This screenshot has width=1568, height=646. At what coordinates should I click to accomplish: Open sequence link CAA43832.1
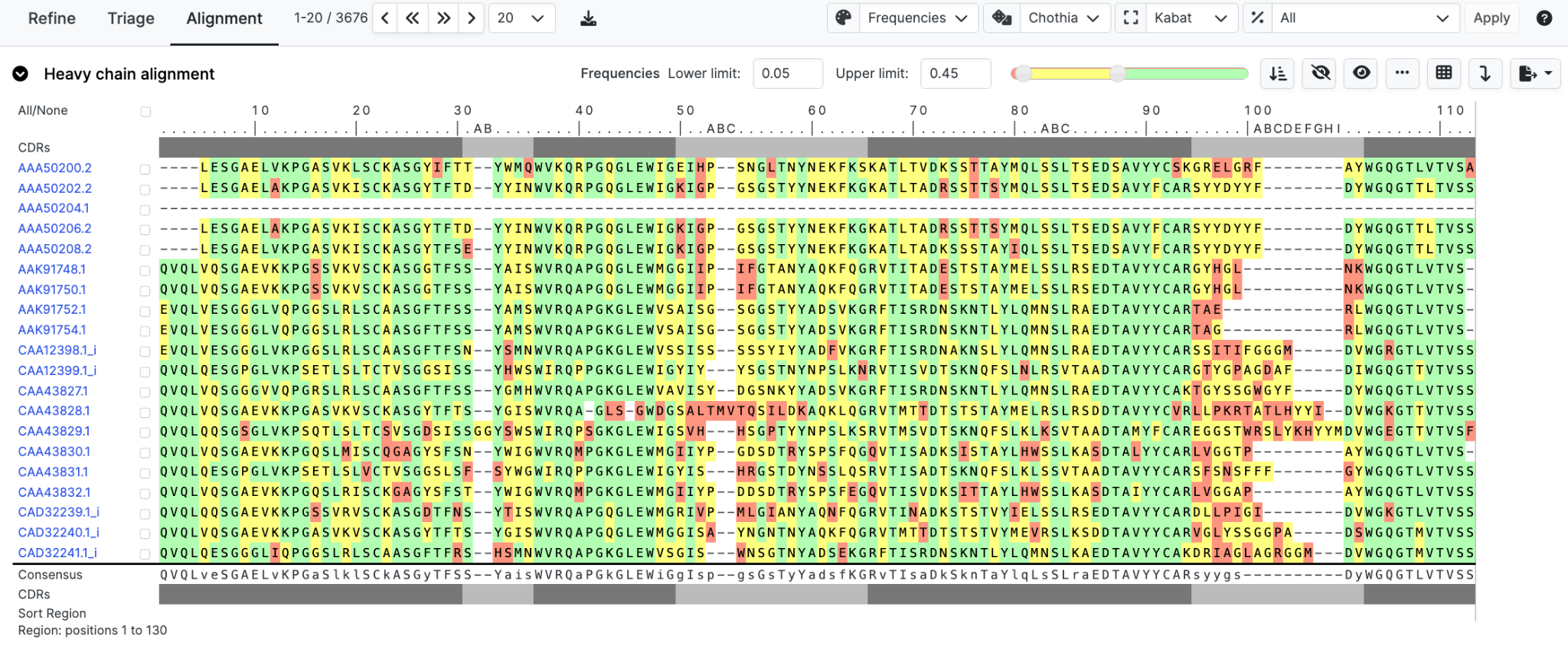click(54, 492)
